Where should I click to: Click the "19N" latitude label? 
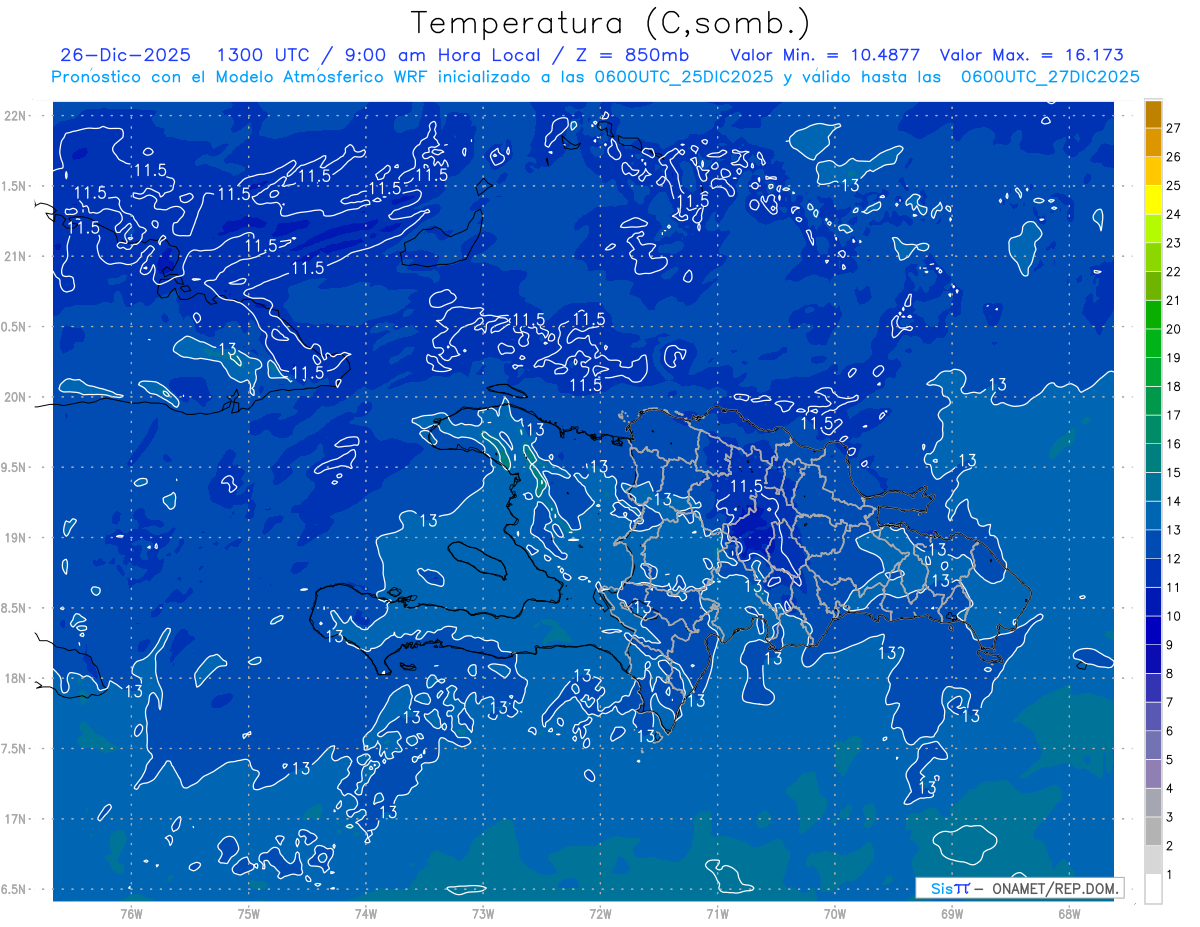(16, 538)
